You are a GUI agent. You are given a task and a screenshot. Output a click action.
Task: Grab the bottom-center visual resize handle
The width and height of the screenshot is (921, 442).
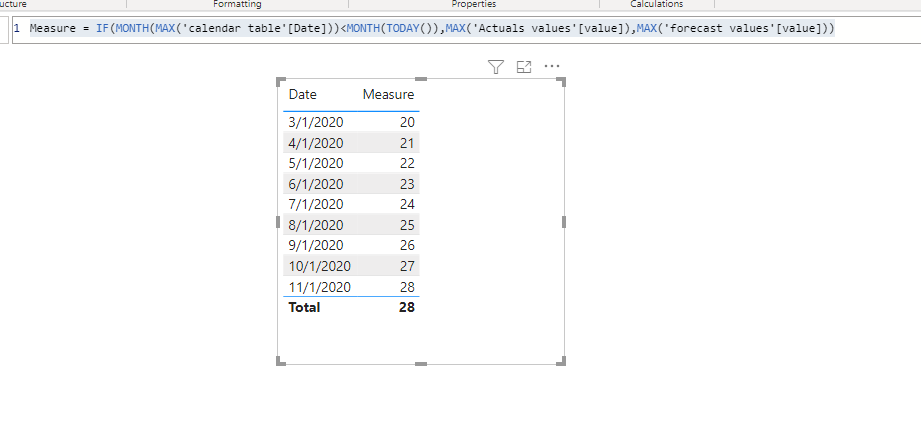tap(421, 364)
